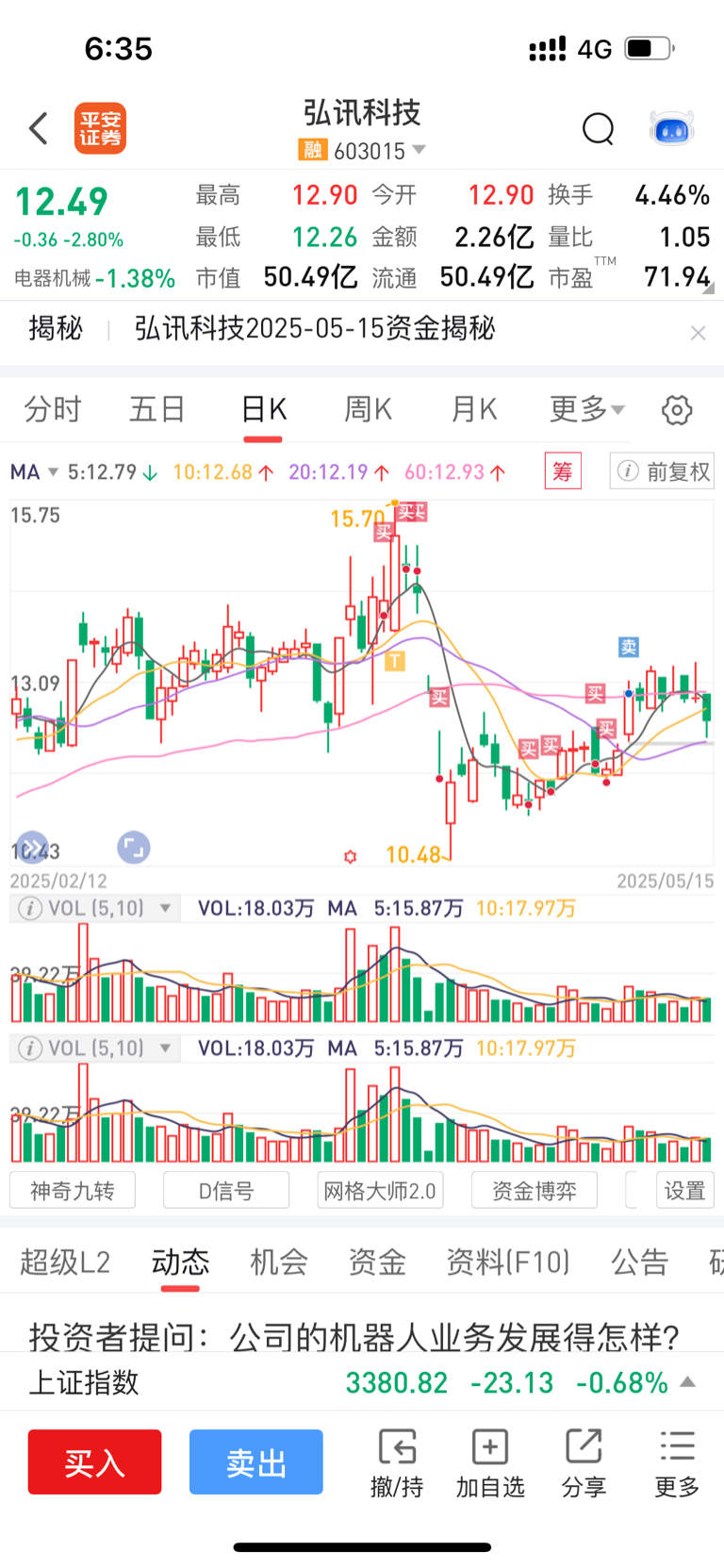This screenshot has width=724, height=1568.
Task: Switch to 超级L2 tab
Action: tap(65, 1262)
